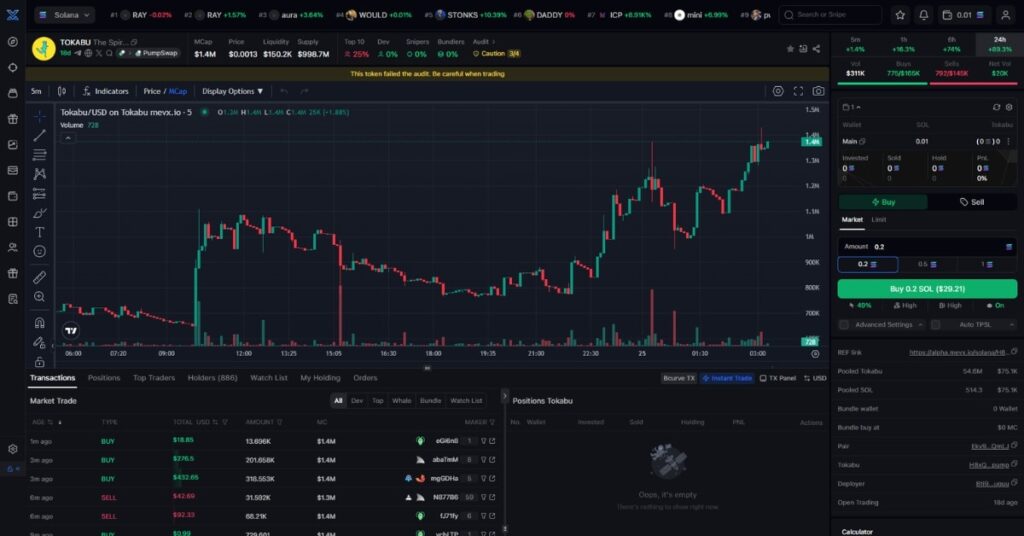Open the Solana network dropdown

(x=65, y=14)
